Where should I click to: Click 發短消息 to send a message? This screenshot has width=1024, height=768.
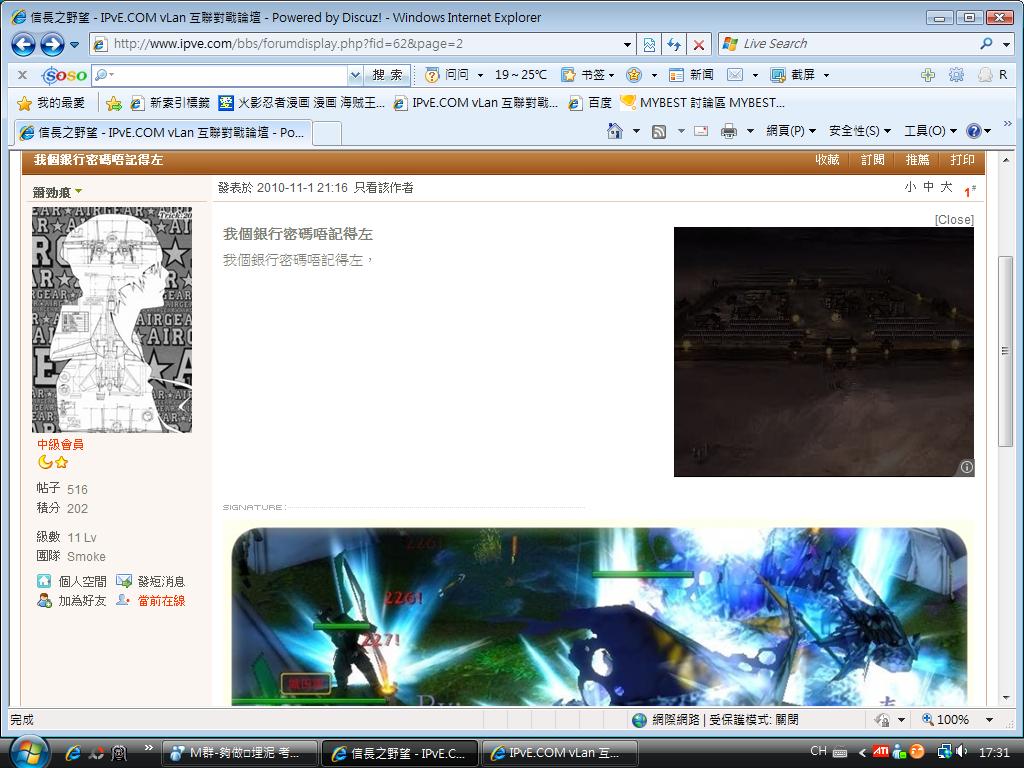click(160, 581)
